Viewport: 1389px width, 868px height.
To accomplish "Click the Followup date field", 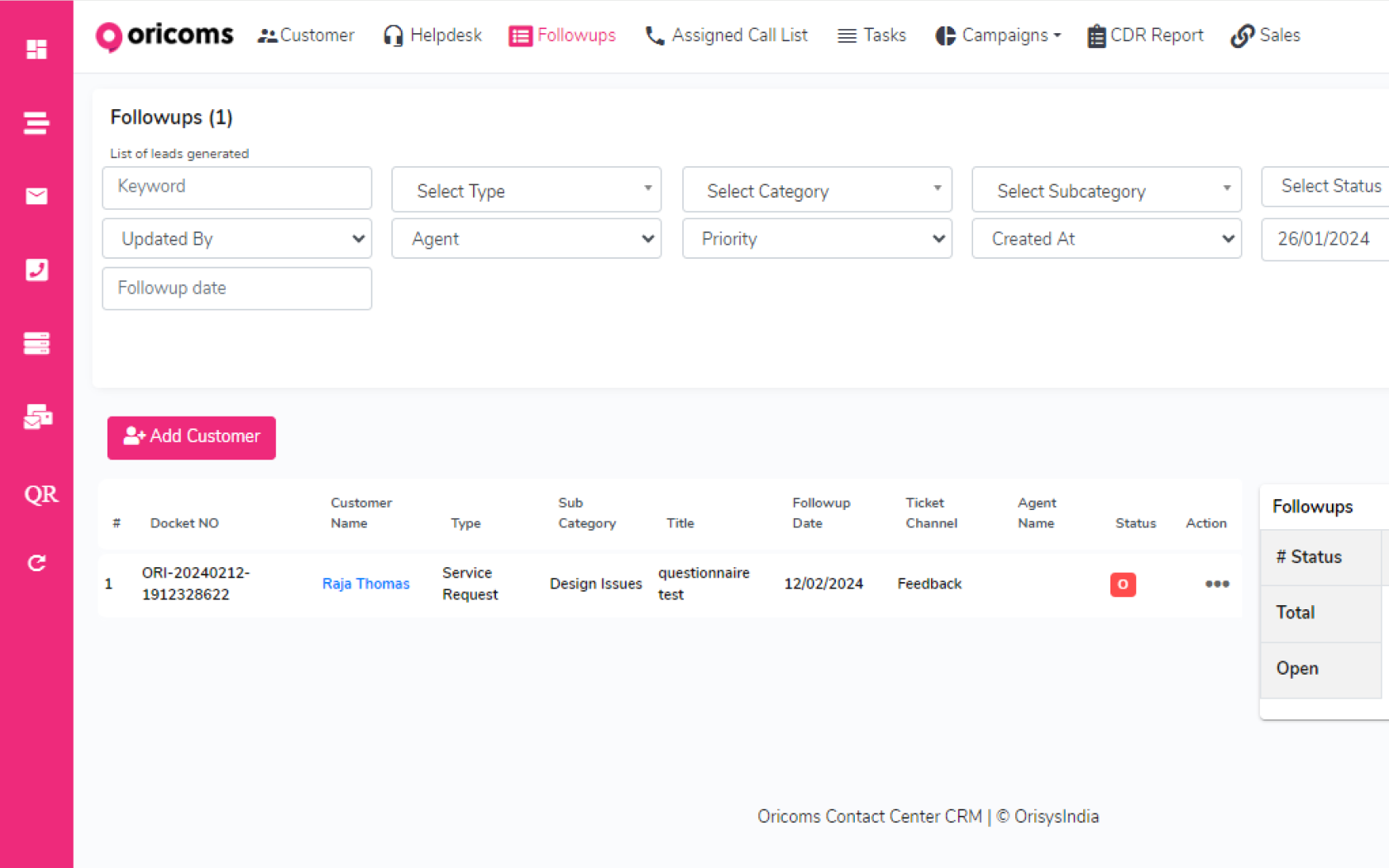I will [236, 289].
